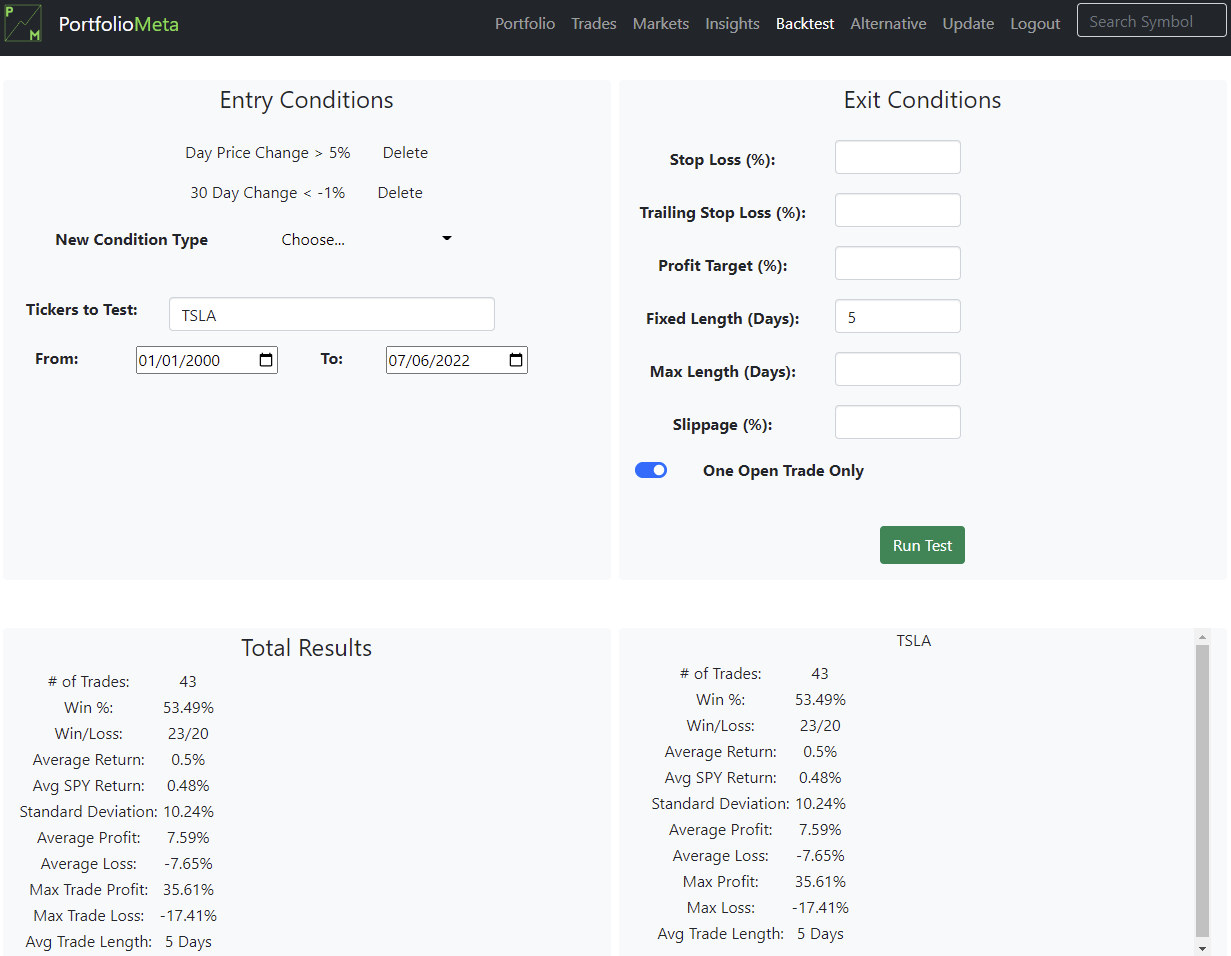The image size is (1231, 956).
Task: Log out via the Logout link
Action: [1035, 23]
